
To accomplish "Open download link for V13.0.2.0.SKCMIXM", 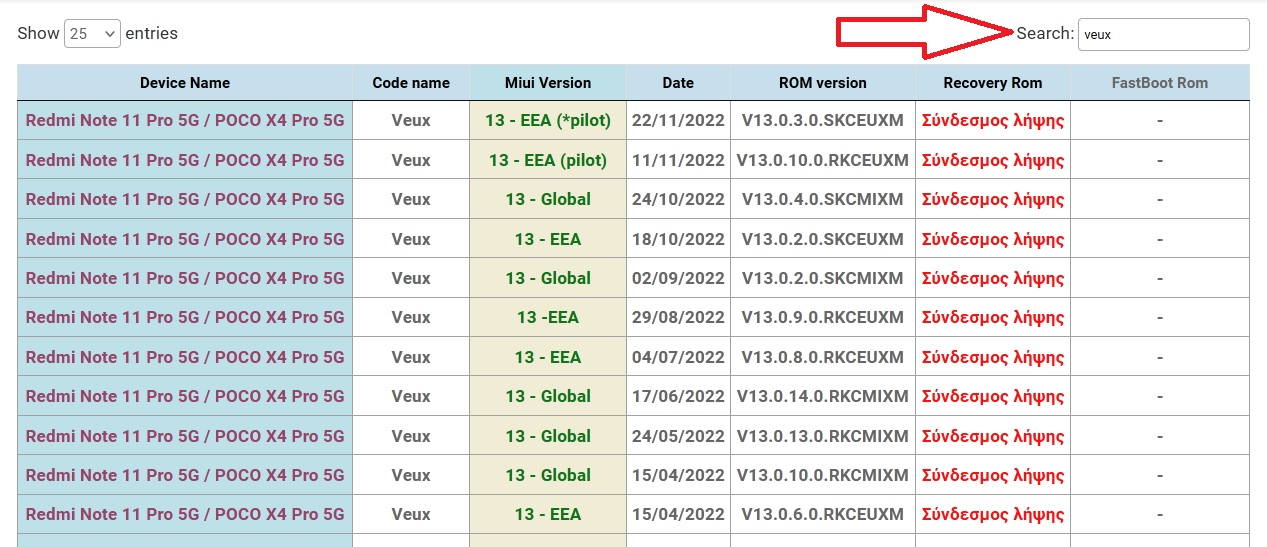I will [992, 278].
